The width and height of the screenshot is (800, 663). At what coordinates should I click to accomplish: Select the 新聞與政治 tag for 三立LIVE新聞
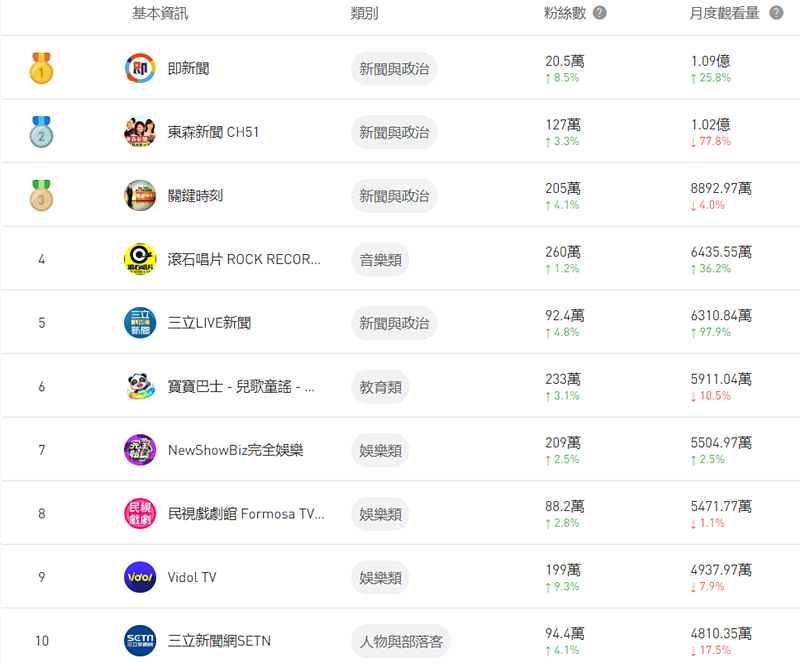[x=394, y=323]
